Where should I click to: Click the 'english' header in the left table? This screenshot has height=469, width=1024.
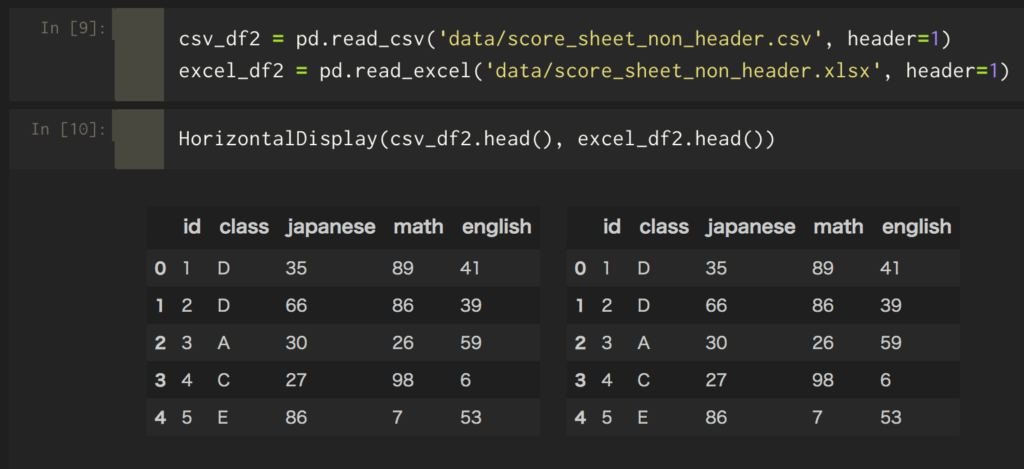click(496, 227)
